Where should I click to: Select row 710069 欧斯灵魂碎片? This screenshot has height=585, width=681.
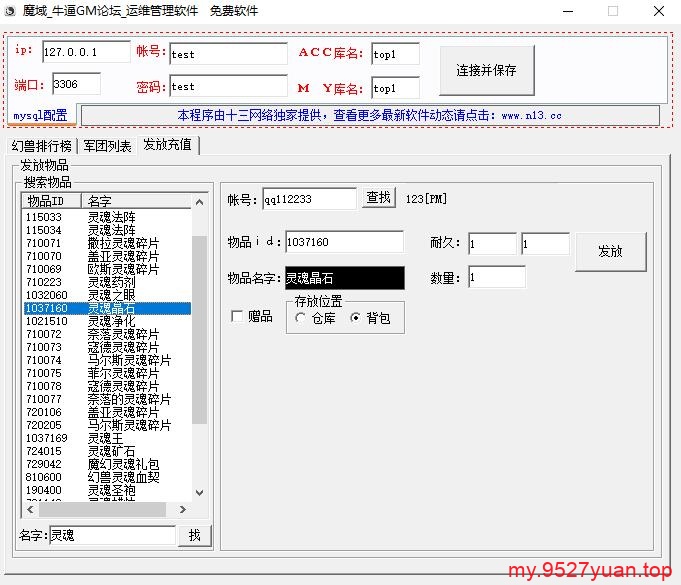(x=107, y=269)
